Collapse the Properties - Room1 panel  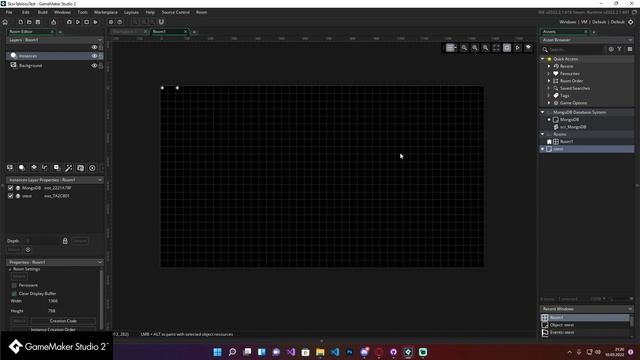tap(100, 262)
